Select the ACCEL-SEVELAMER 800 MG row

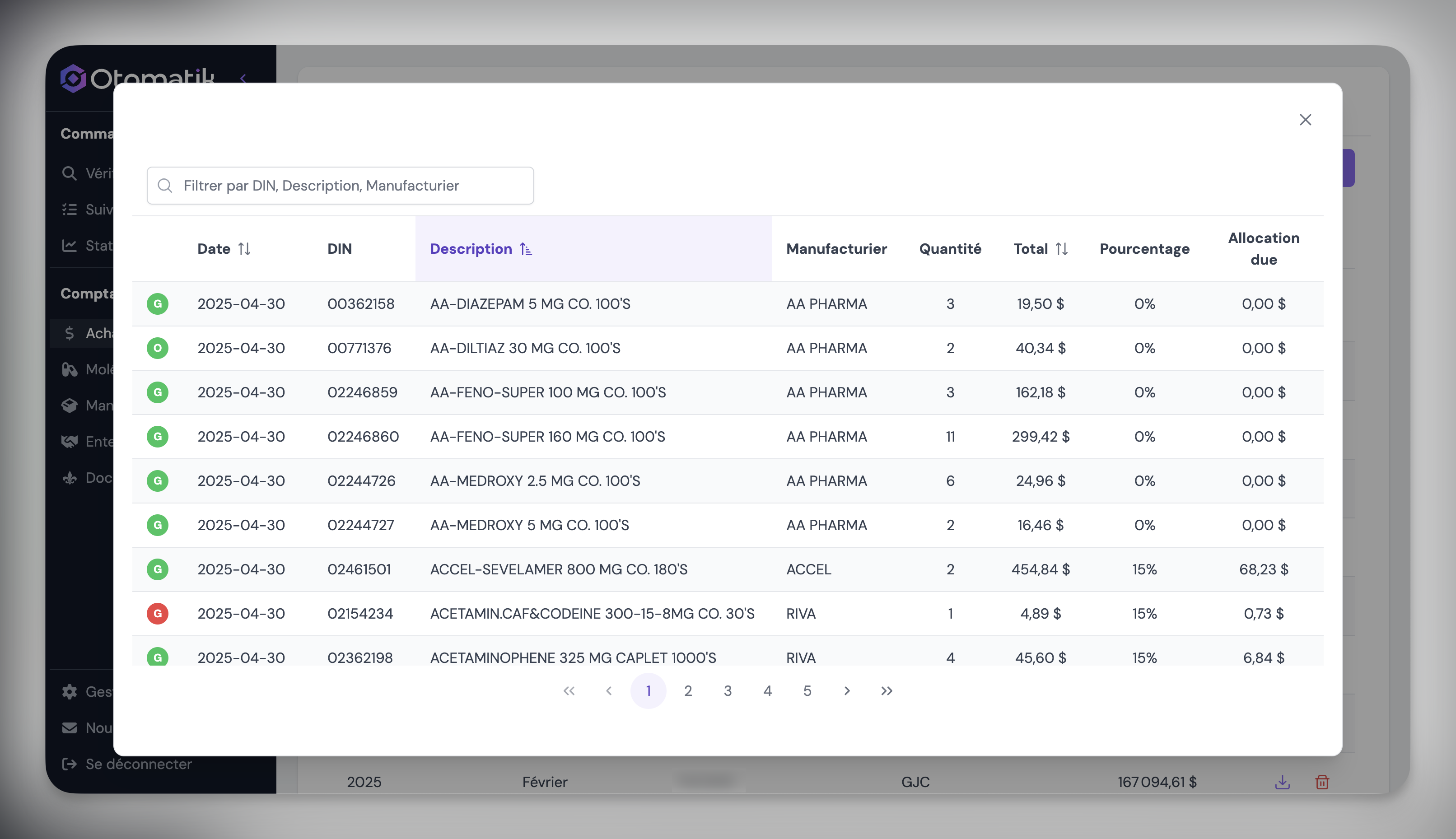pos(558,569)
